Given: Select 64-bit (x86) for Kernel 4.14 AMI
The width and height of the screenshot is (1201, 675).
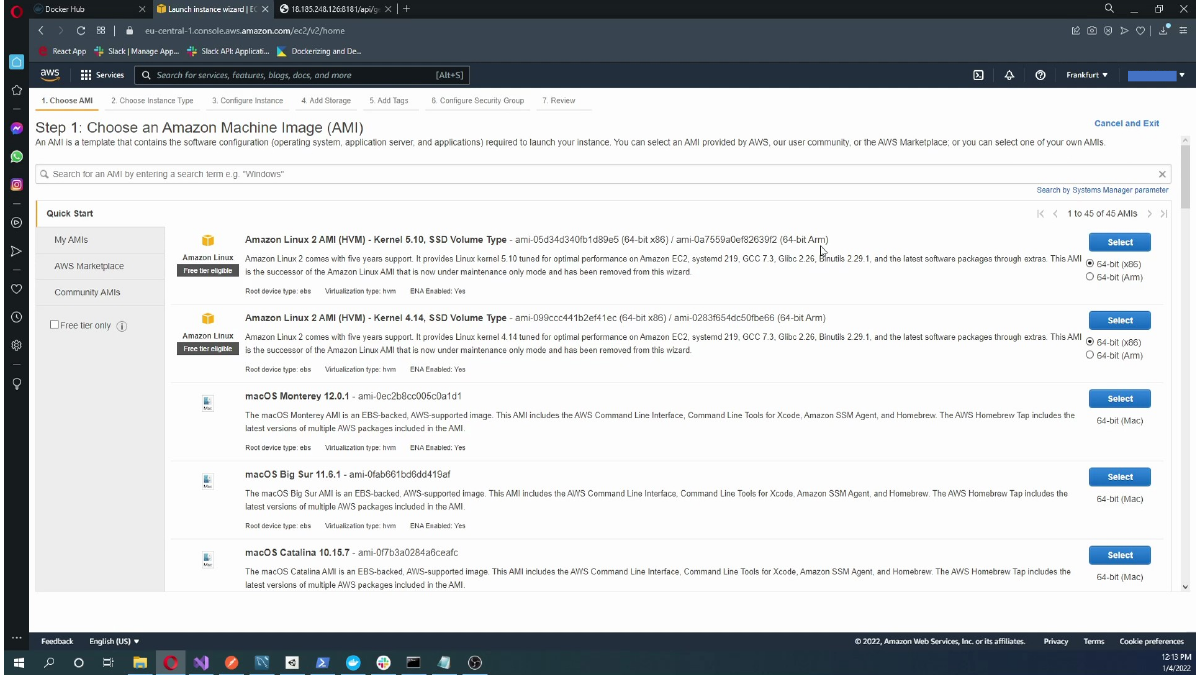Looking at the screenshot, I should click(x=1090, y=342).
